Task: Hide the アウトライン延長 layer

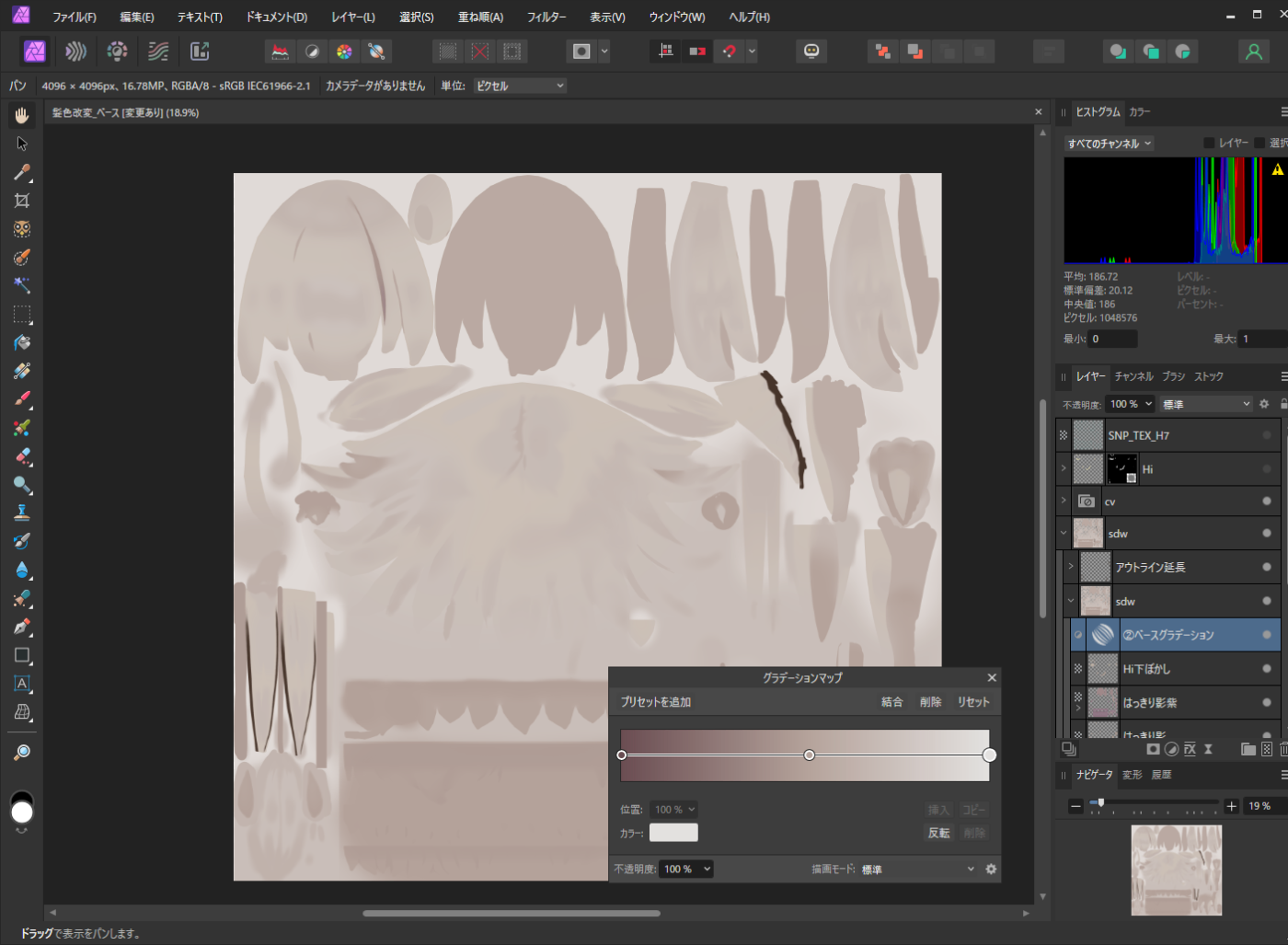Action: tap(1267, 567)
